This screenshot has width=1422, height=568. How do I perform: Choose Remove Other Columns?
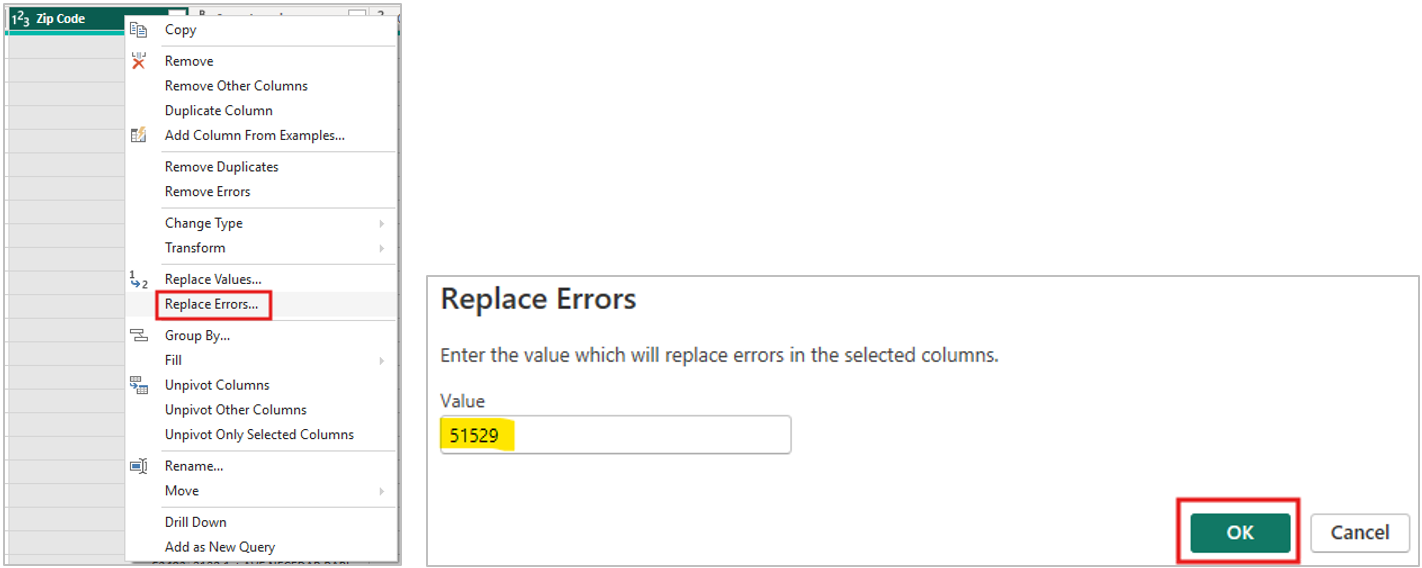click(x=236, y=86)
